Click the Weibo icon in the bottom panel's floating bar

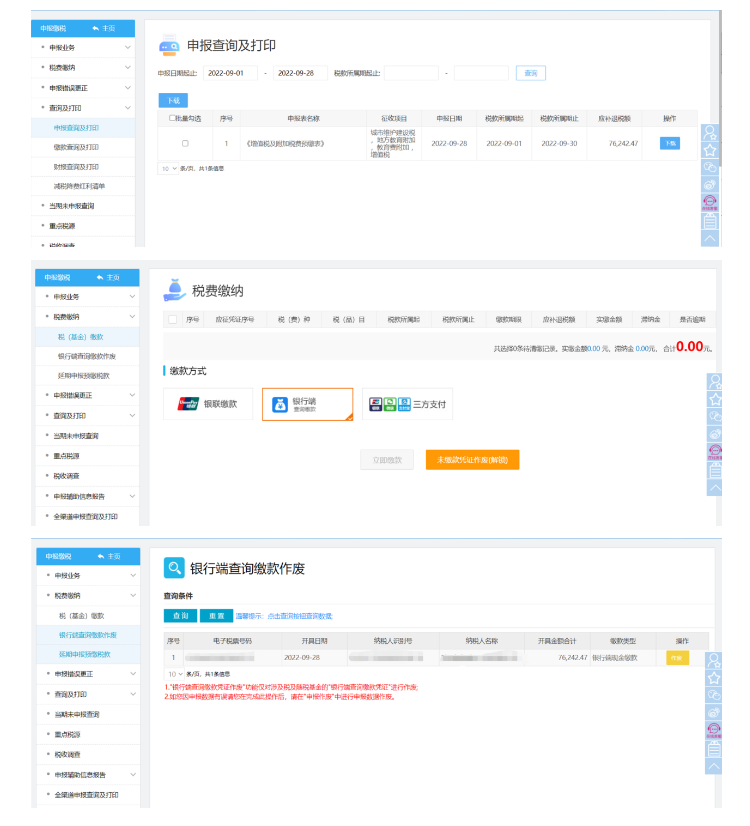[714, 713]
